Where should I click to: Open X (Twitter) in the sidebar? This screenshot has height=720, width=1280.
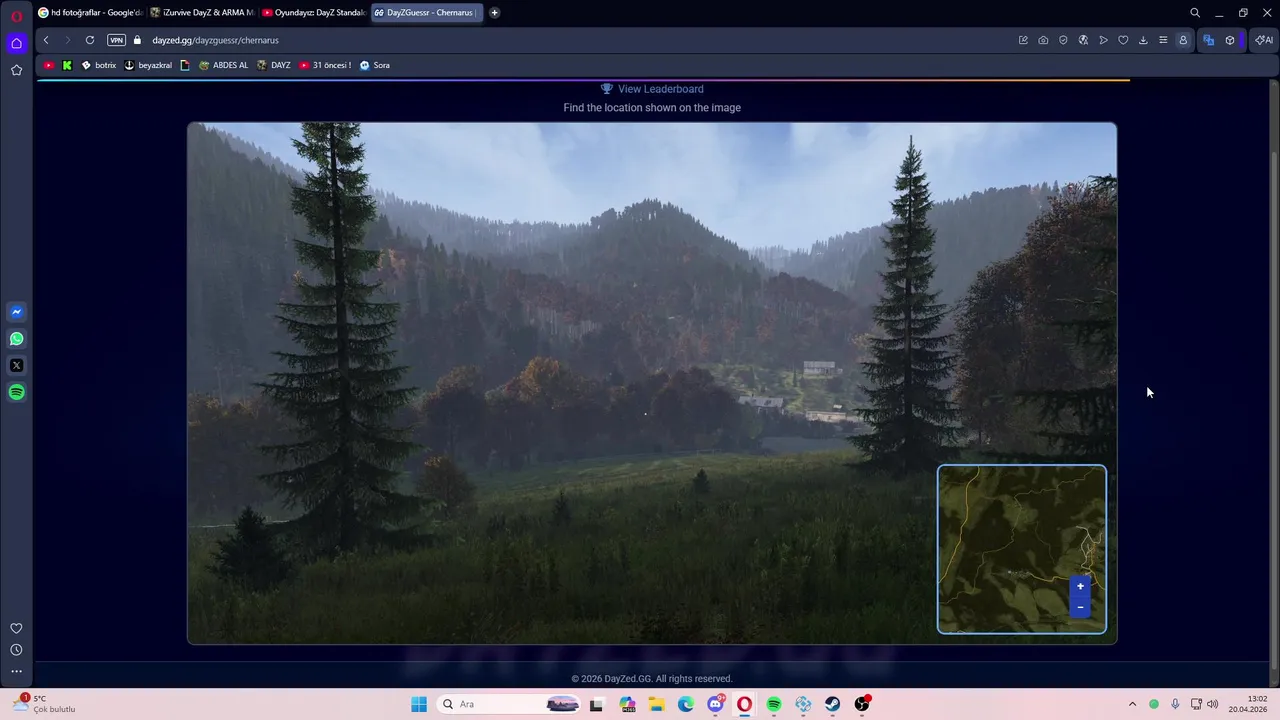pos(16,366)
